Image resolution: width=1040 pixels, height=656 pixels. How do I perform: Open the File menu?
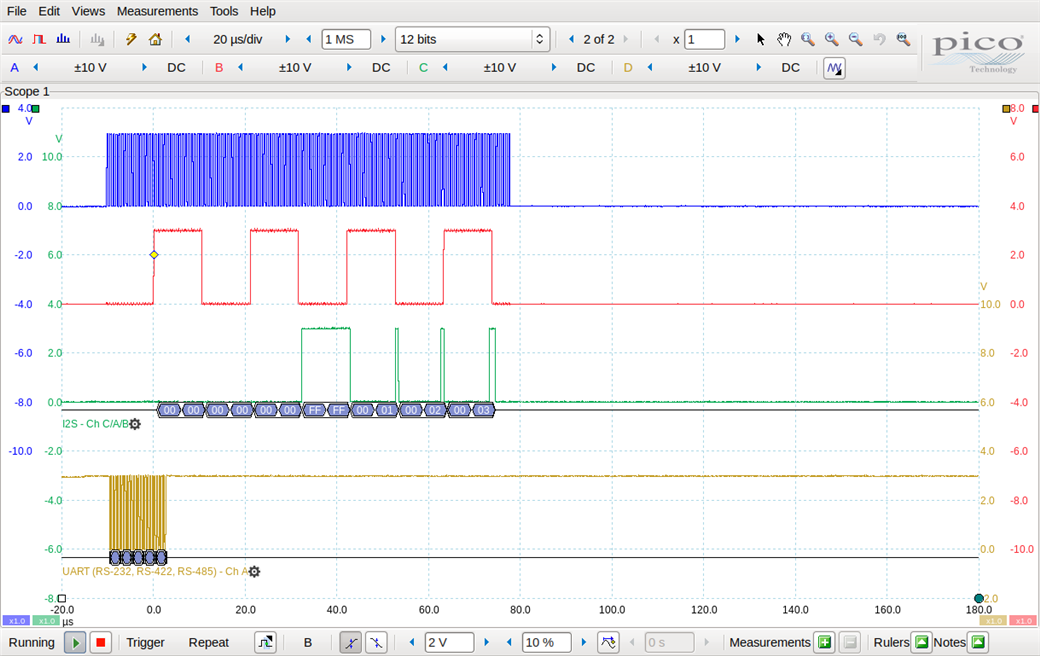17,11
